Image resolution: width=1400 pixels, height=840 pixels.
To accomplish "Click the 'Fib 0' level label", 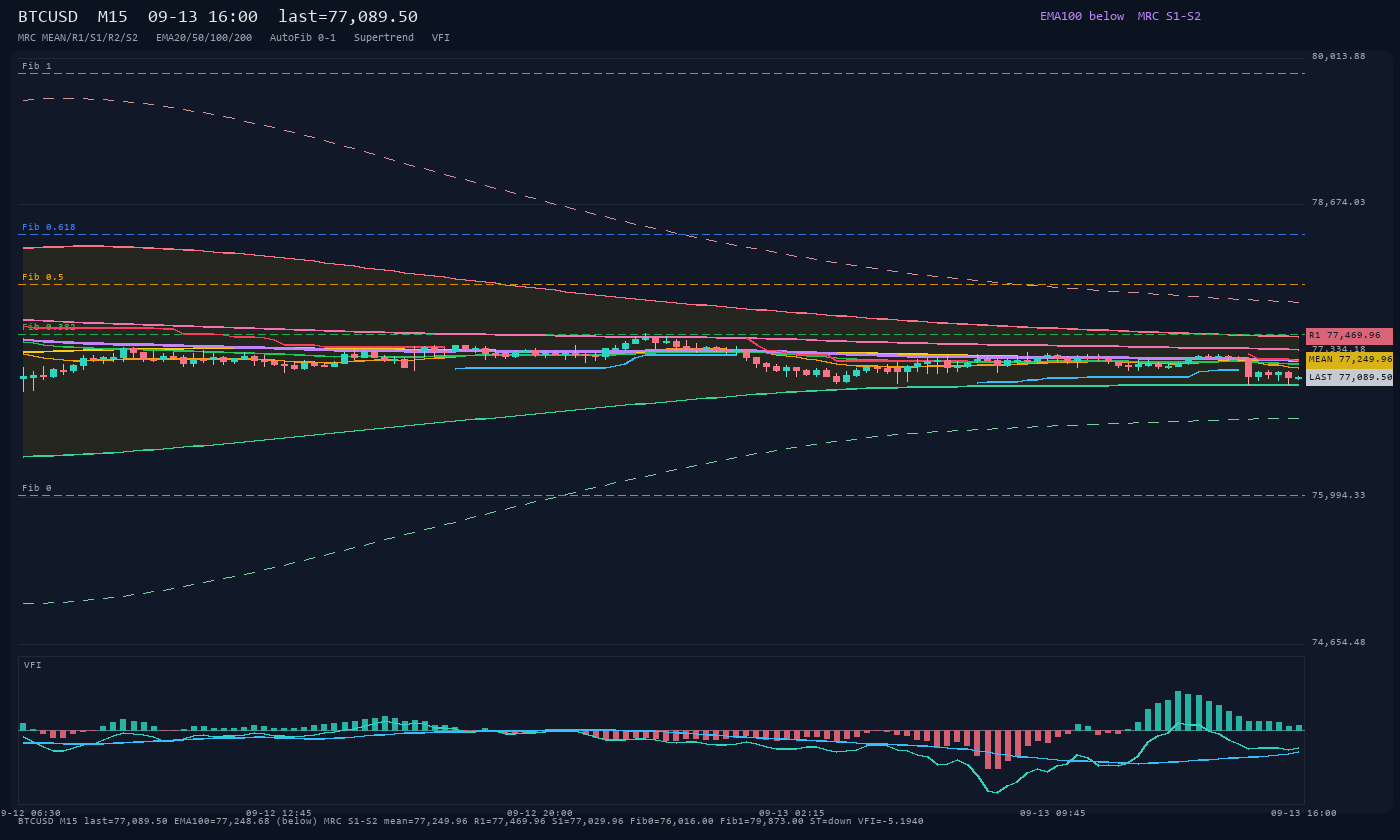I will (37, 488).
